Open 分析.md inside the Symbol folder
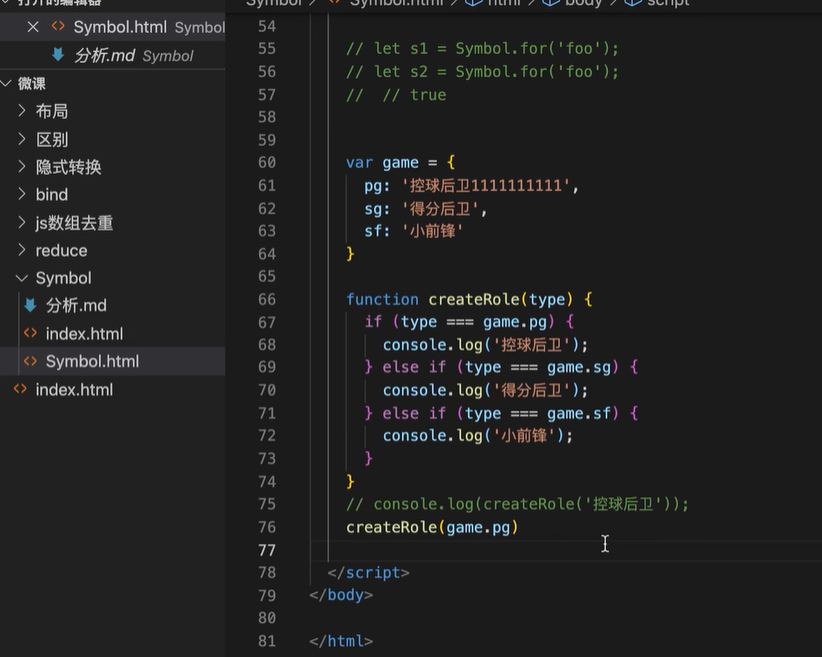This screenshot has width=822, height=657. 76,305
